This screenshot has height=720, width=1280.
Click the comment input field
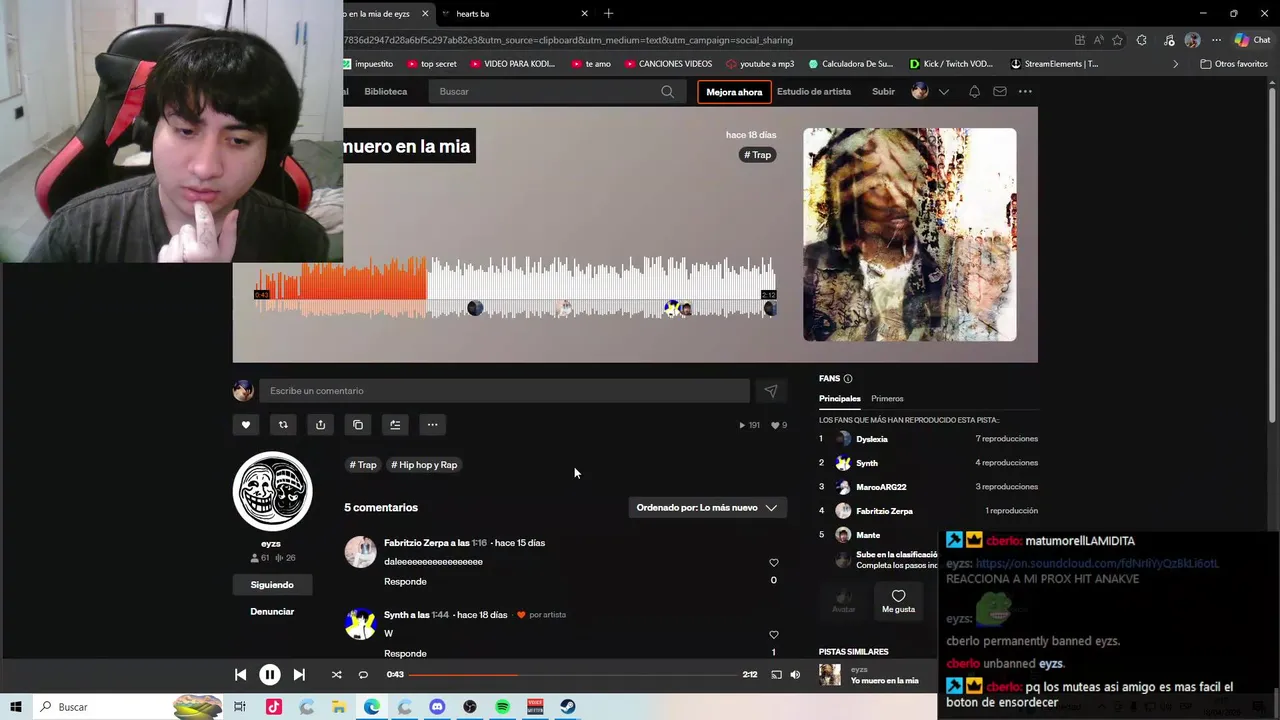pos(504,391)
